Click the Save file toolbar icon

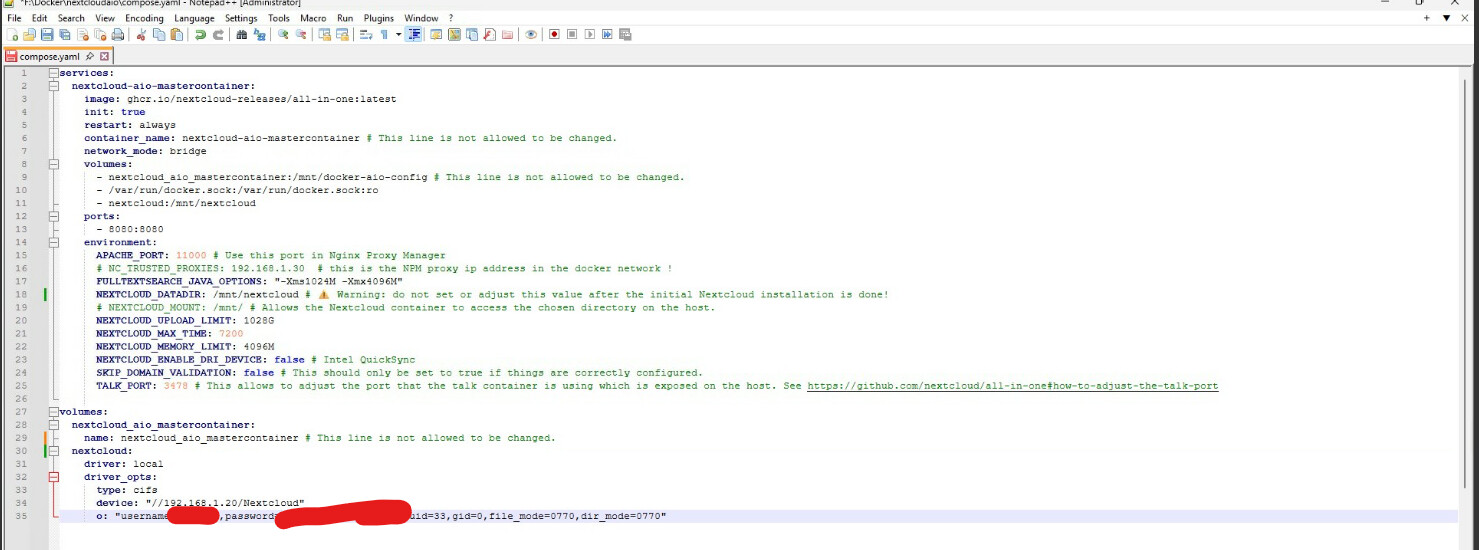tap(47, 35)
